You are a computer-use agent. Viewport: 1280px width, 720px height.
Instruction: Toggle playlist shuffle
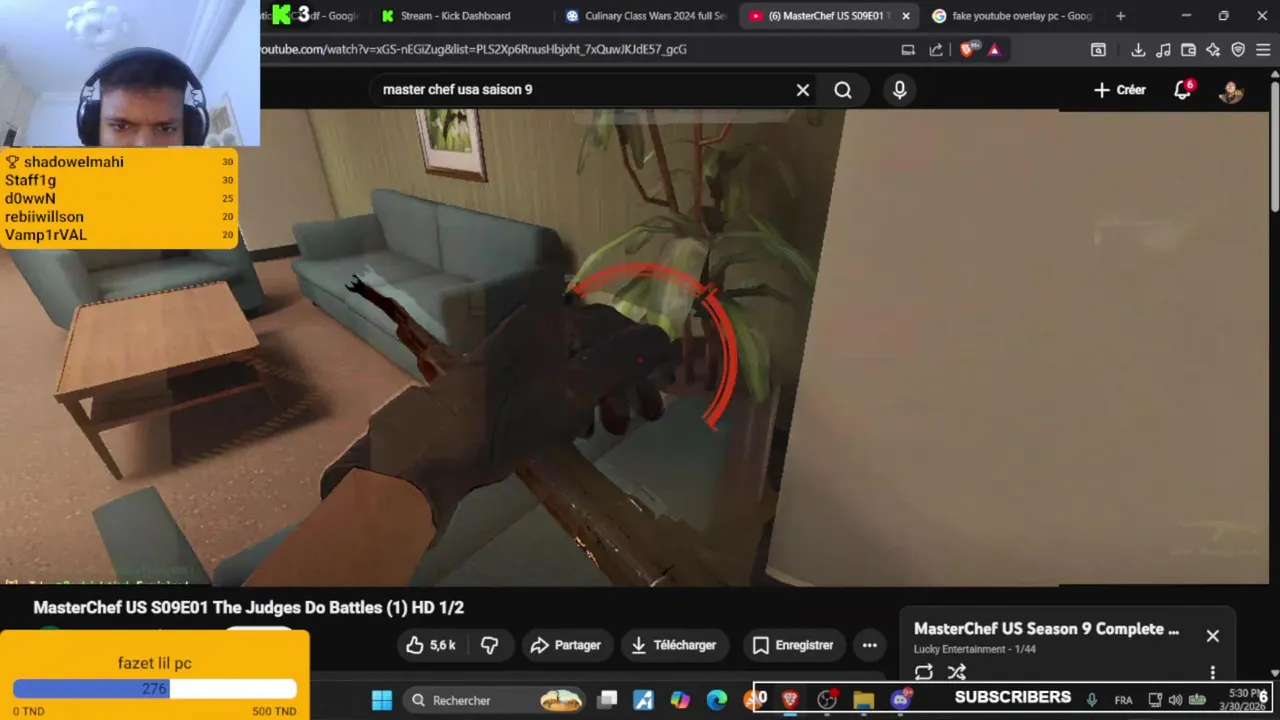pos(957,672)
